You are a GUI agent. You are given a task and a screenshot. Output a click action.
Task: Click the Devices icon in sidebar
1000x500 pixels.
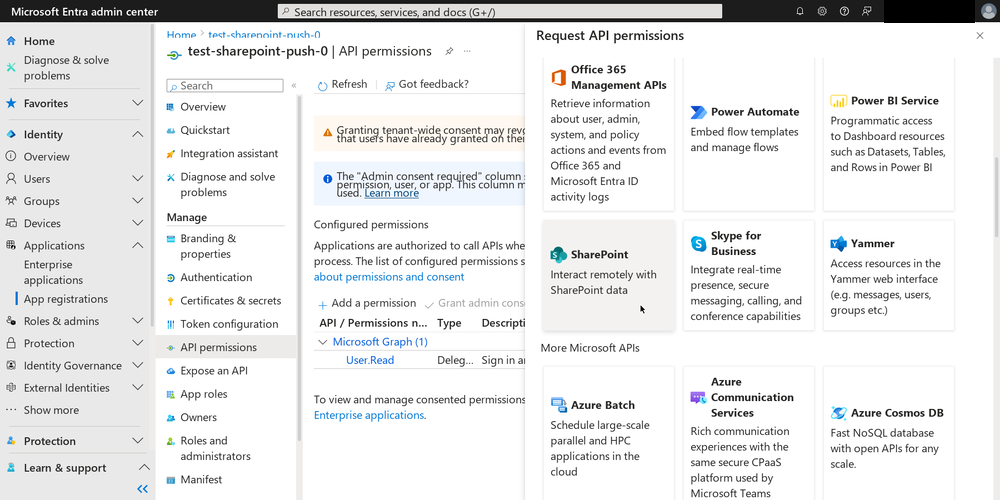[x=11, y=223]
